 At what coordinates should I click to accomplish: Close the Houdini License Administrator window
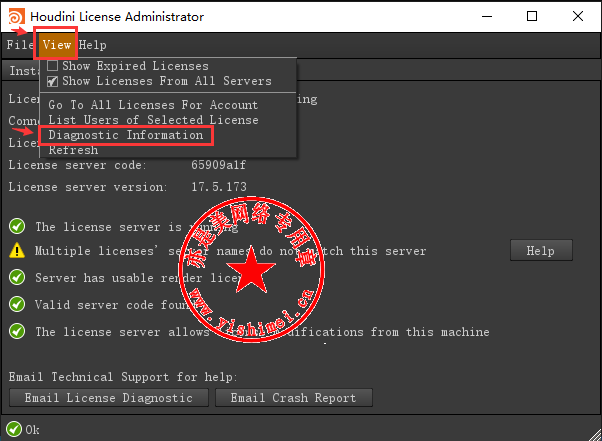coord(578,17)
